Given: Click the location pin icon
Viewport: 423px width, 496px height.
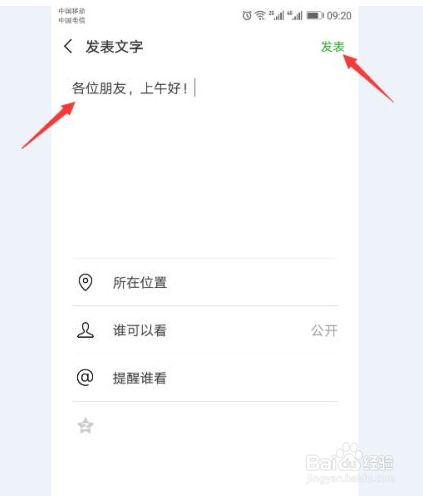Looking at the screenshot, I should coord(85,282).
